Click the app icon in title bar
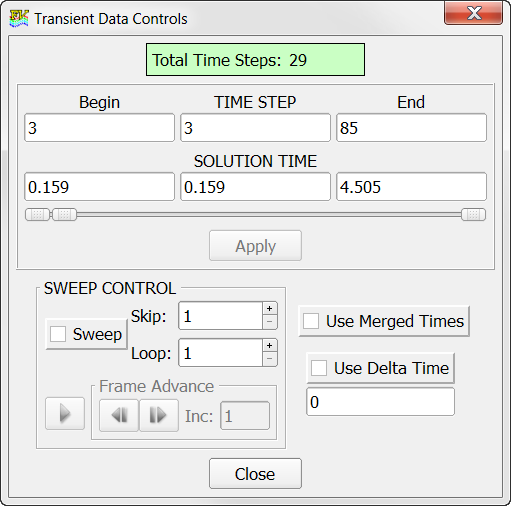The image size is (511, 506). pyautogui.click(x=19, y=19)
